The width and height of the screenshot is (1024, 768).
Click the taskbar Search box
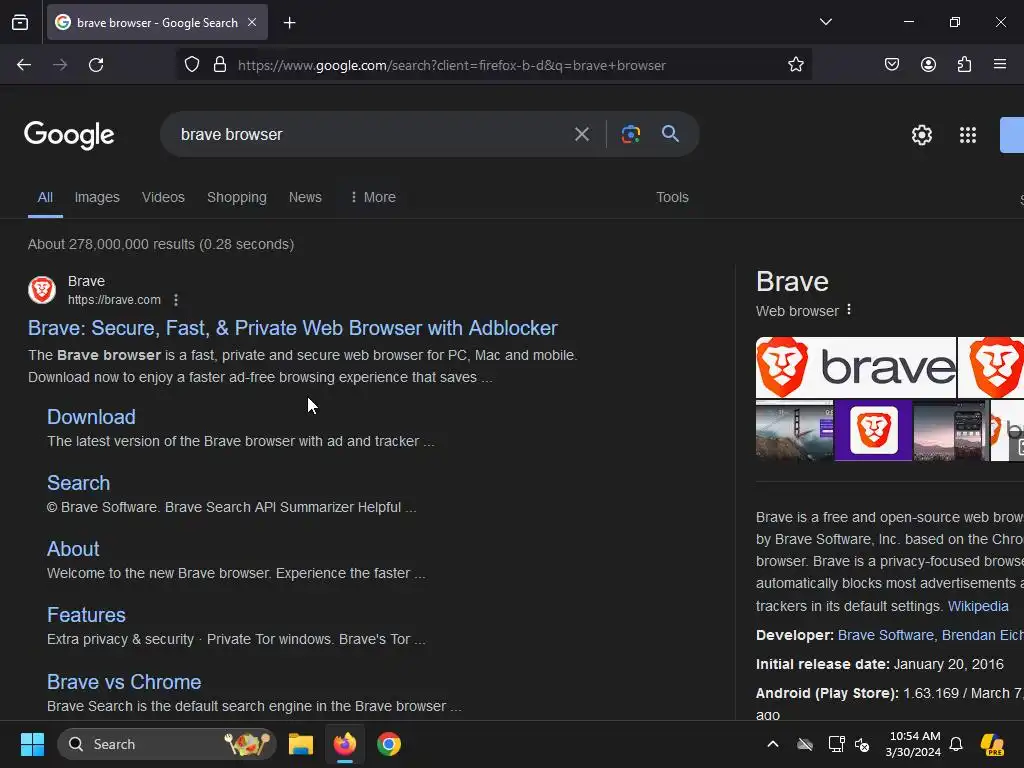click(167, 744)
